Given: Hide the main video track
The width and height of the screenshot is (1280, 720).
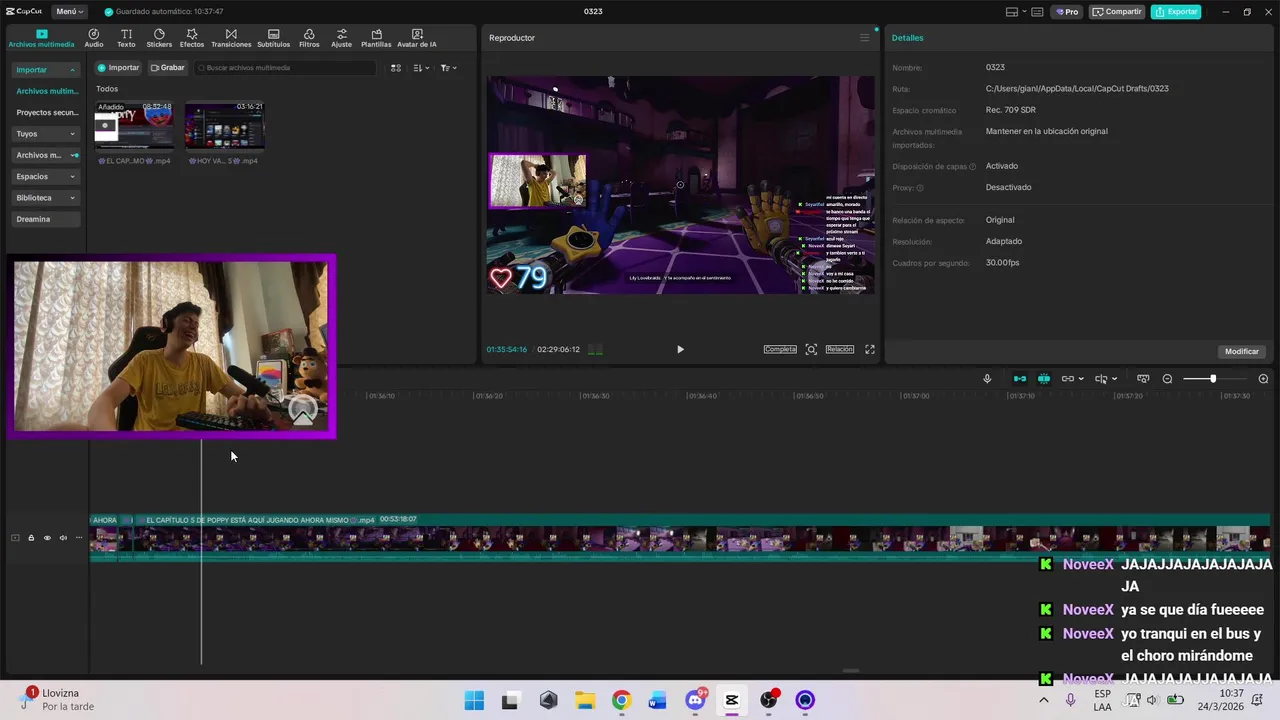Looking at the screenshot, I should [x=47, y=538].
